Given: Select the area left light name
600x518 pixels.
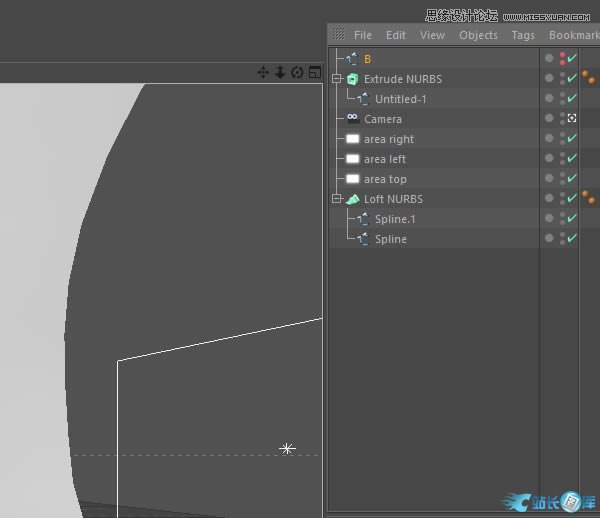Looking at the screenshot, I should tap(385, 159).
